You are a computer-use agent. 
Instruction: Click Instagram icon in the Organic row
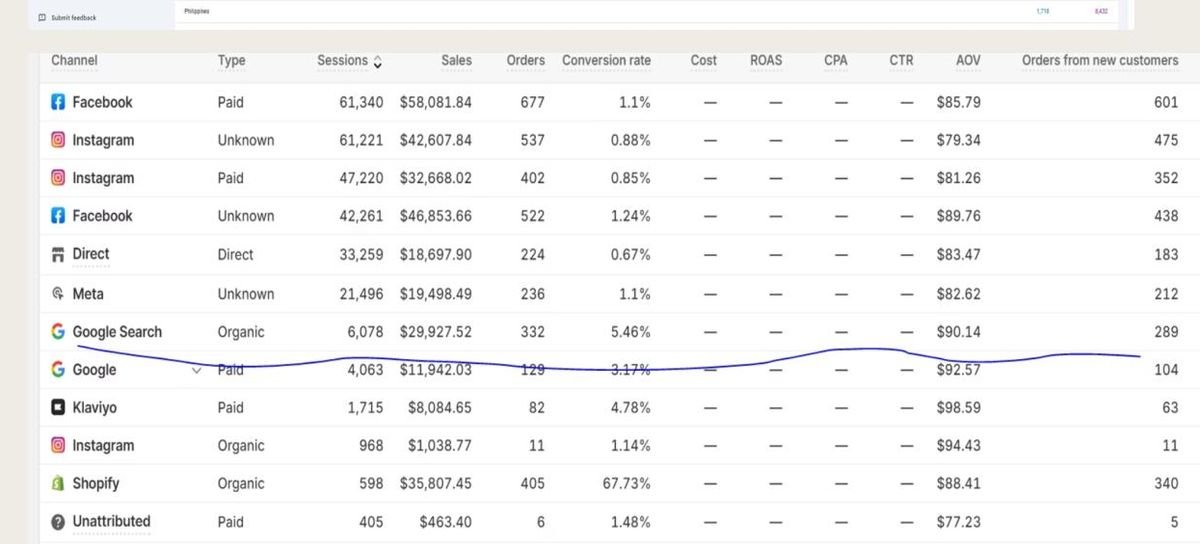tap(58, 446)
